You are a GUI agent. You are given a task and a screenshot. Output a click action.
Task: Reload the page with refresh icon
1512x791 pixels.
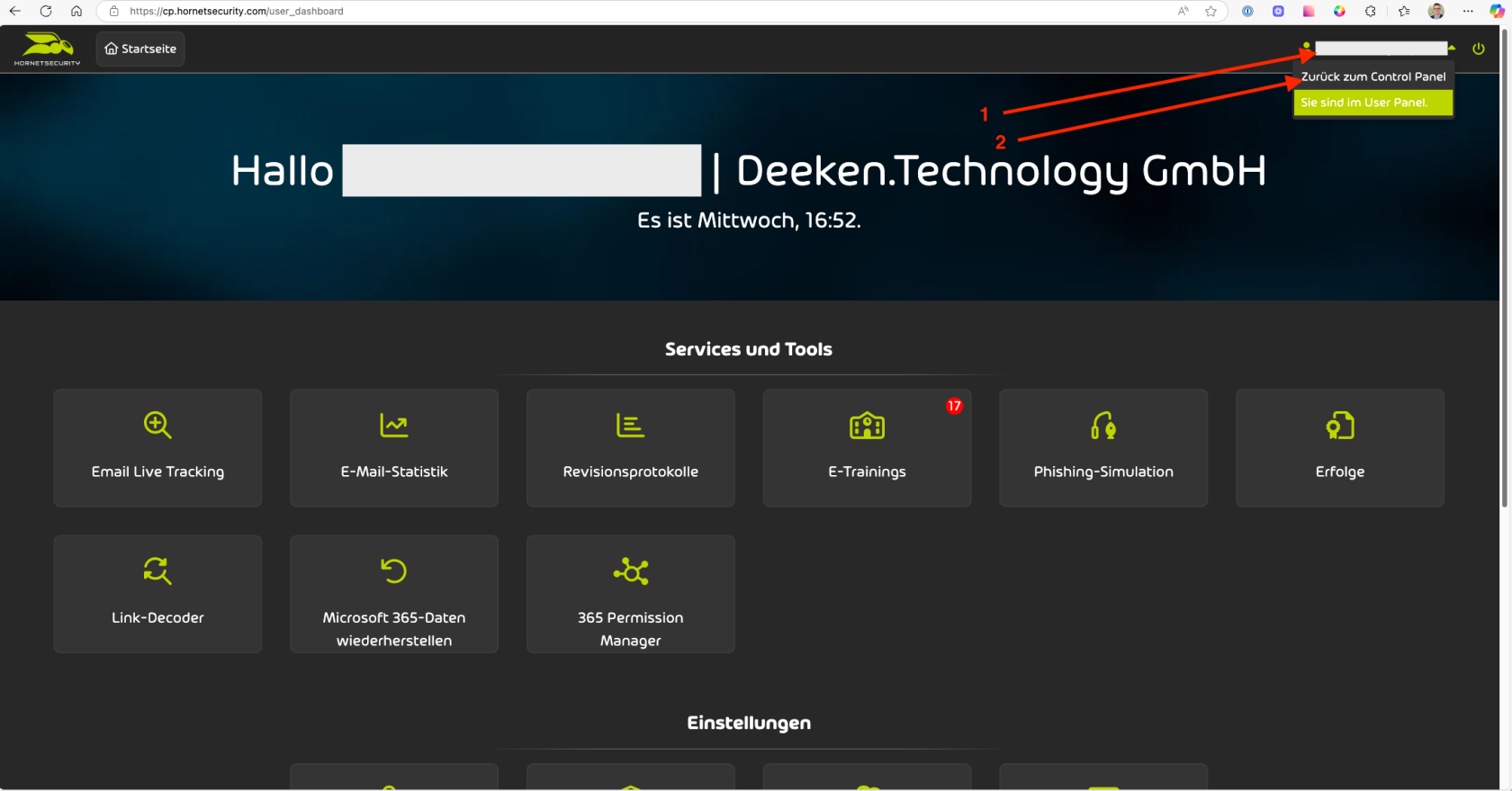pyautogui.click(x=46, y=11)
